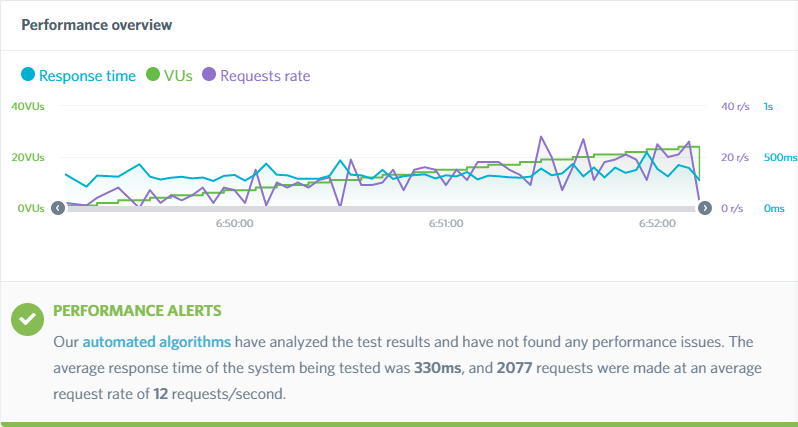The image size is (798, 427).
Task: Click the purple Requests rate legend dot
Action: (209, 75)
